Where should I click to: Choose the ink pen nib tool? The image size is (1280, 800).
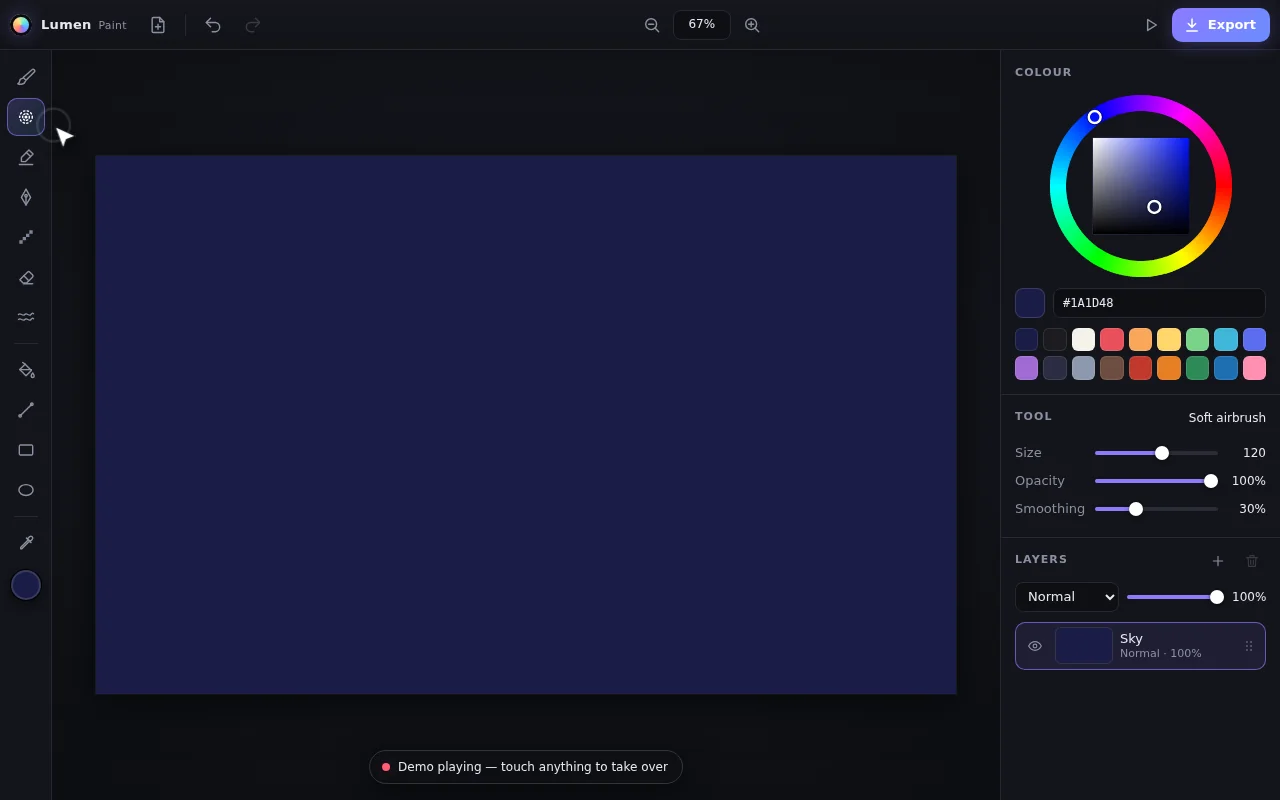(26, 197)
